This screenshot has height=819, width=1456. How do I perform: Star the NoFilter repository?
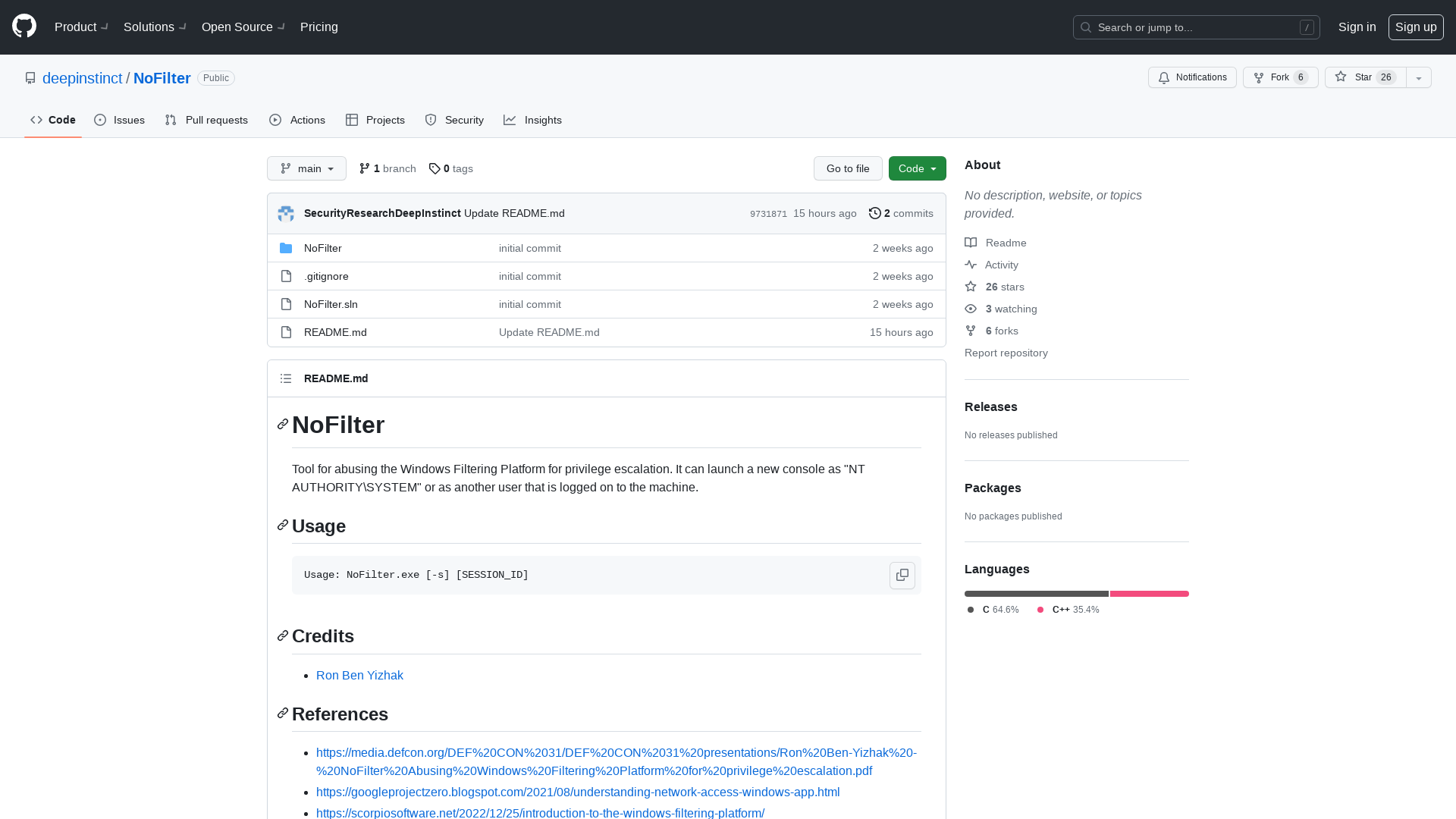point(1365,77)
